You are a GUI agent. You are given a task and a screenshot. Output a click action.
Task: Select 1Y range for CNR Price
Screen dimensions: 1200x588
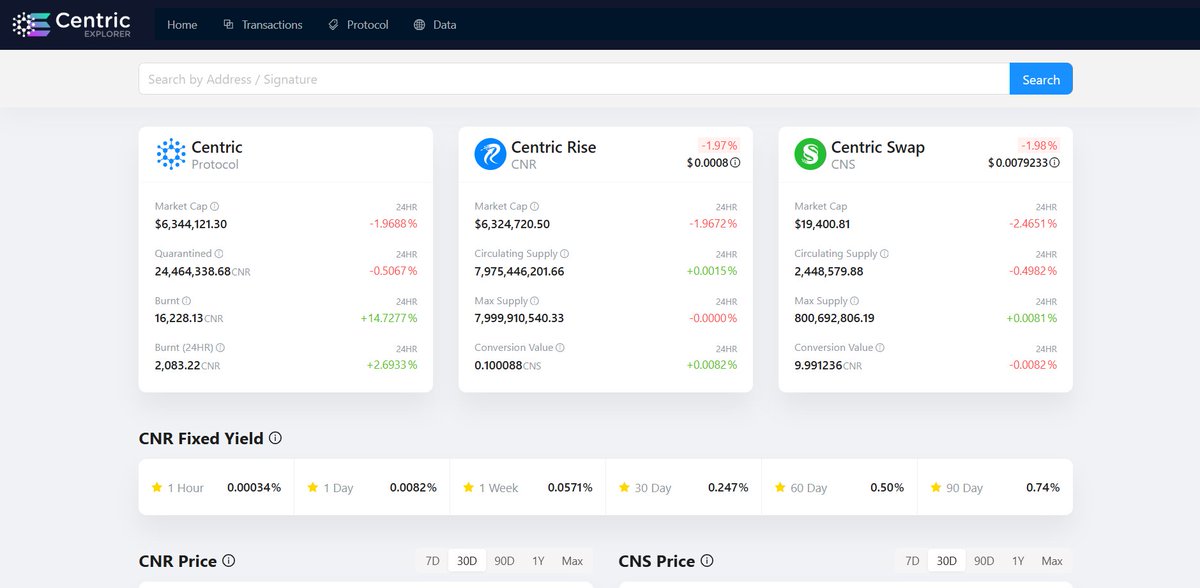[x=538, y=561]
